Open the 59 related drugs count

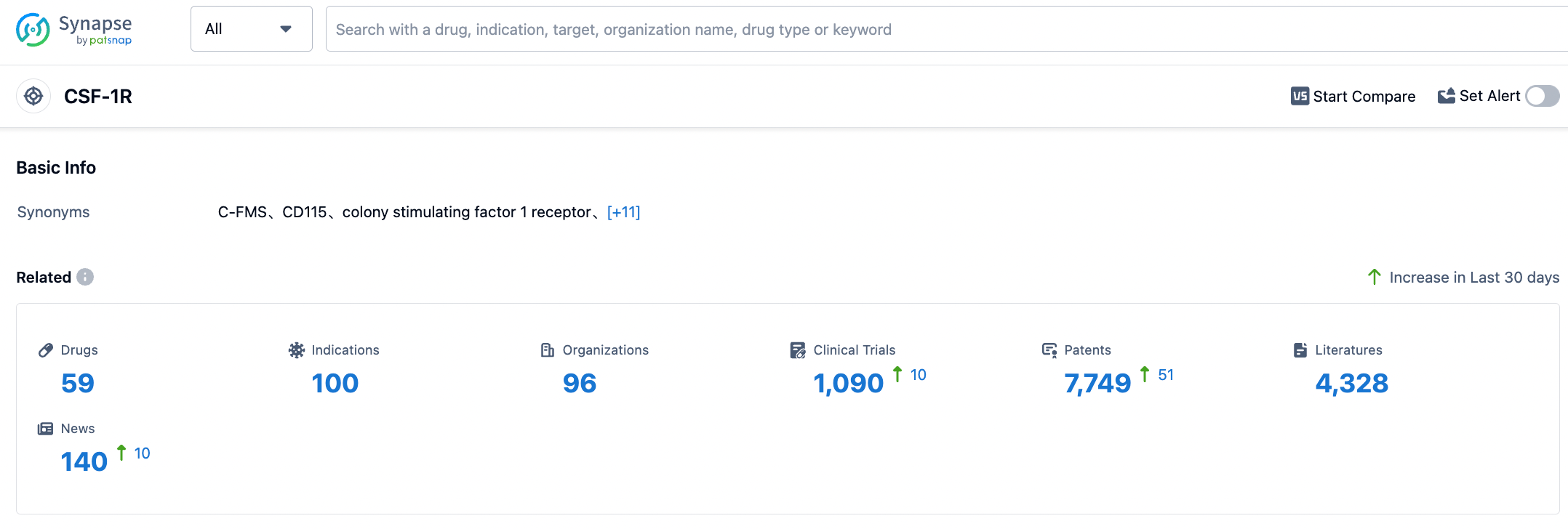coord(78,383)
